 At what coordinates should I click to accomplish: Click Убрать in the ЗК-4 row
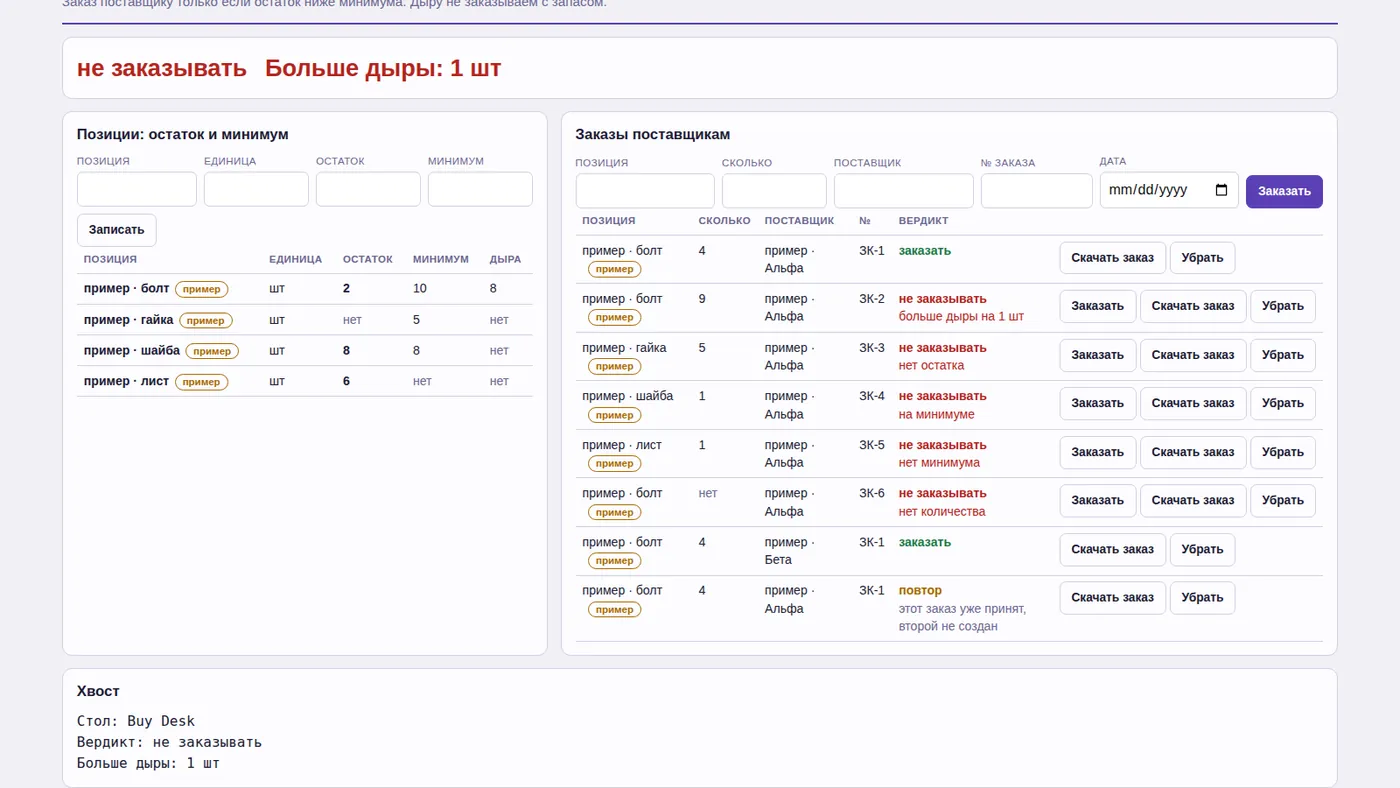(x=1283, y=403)
